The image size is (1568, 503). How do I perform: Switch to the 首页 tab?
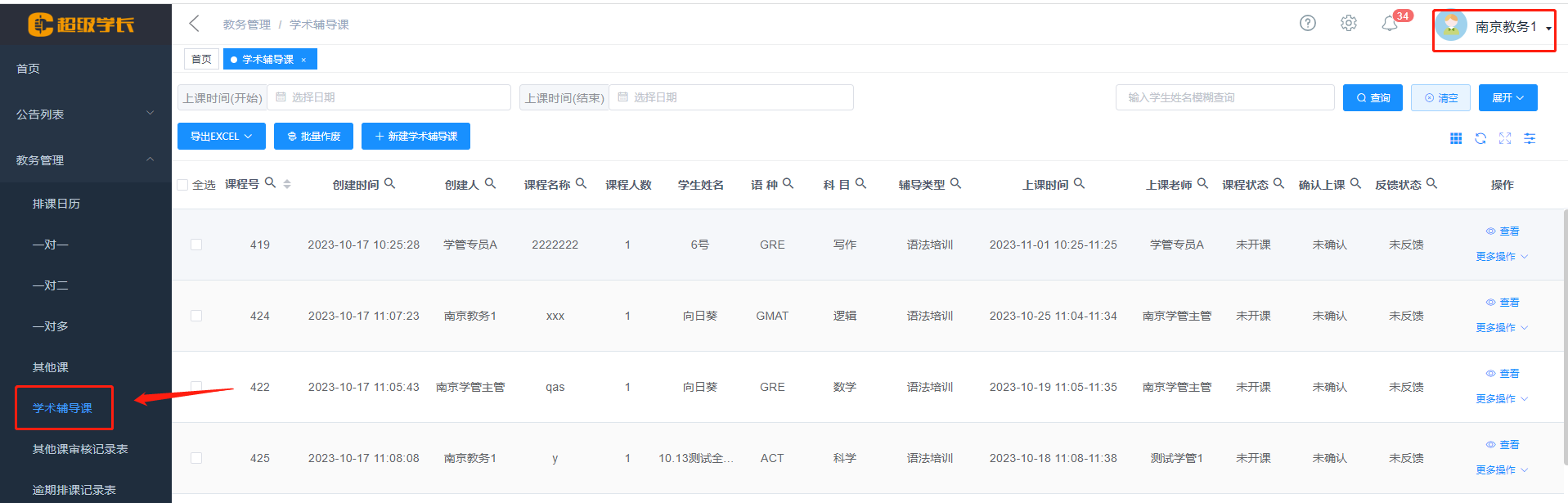pyautogui.click(x=201, y=59)
